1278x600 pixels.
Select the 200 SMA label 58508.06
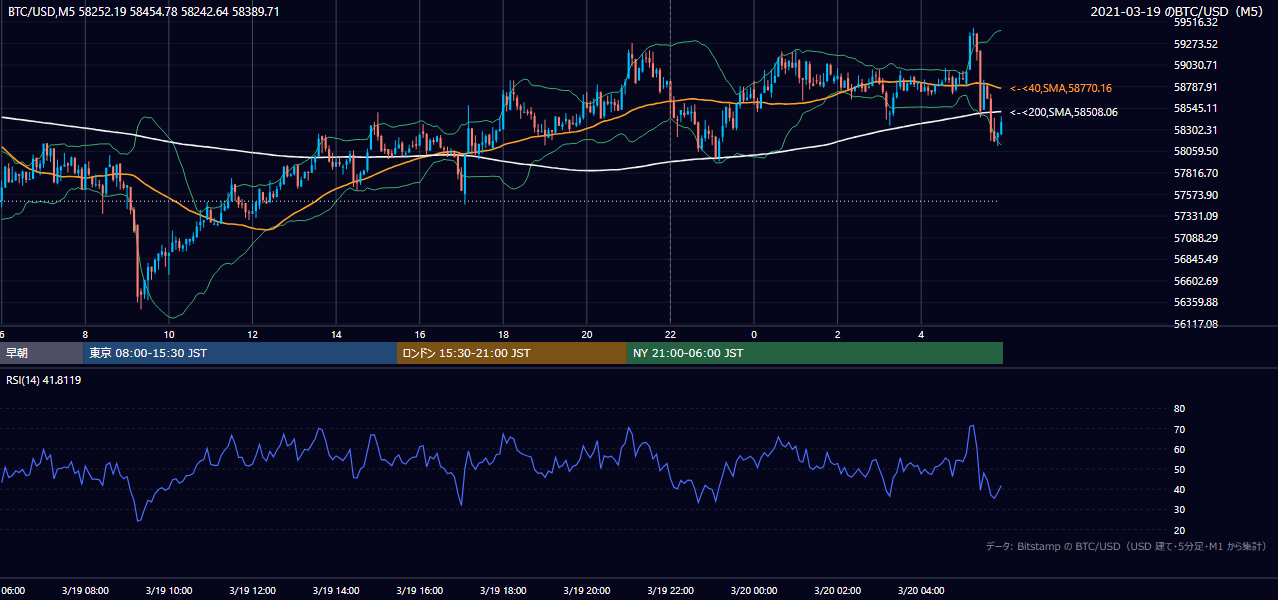[1064, 112]
